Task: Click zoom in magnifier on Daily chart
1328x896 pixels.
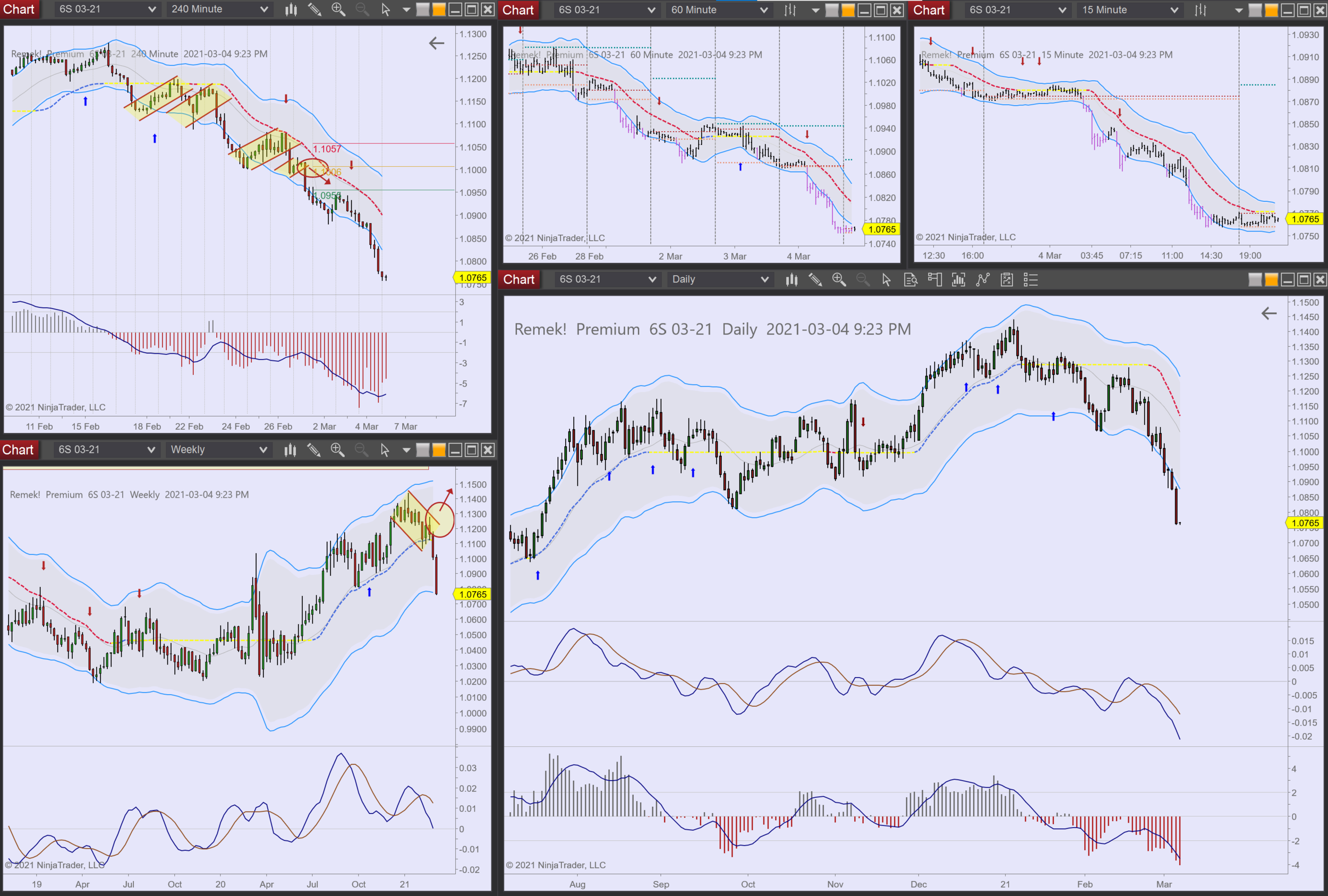Action: 839,279
